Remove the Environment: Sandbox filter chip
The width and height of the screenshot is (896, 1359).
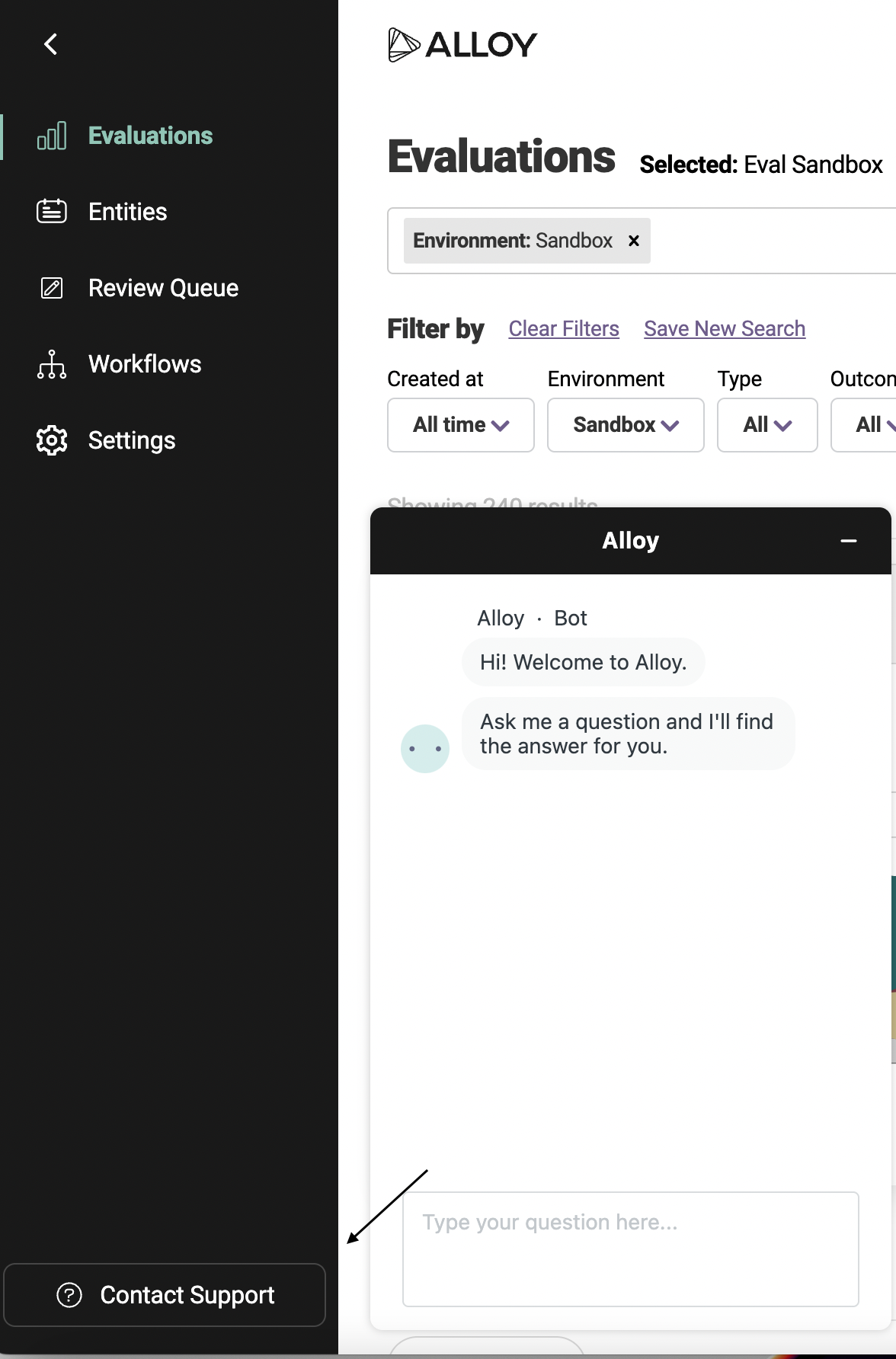[x=634, y=241]
